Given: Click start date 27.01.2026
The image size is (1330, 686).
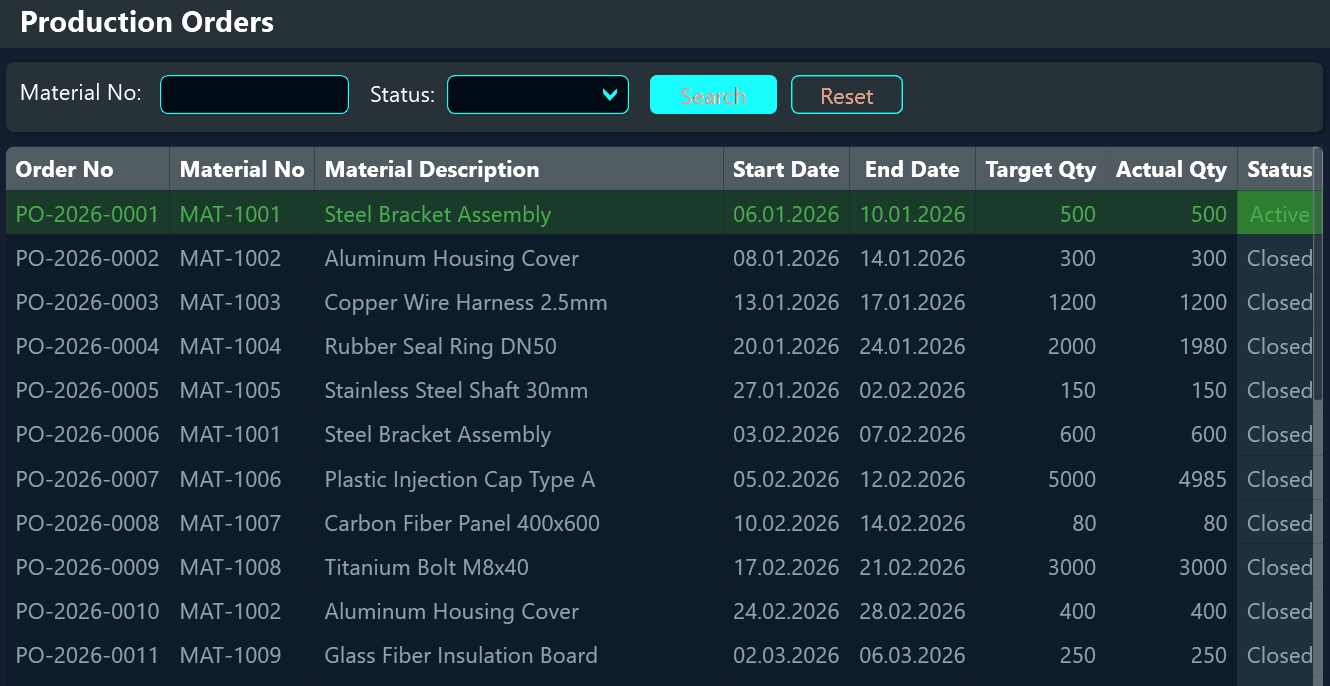Looking at the screenshot, I should click(x=786, y=390).
